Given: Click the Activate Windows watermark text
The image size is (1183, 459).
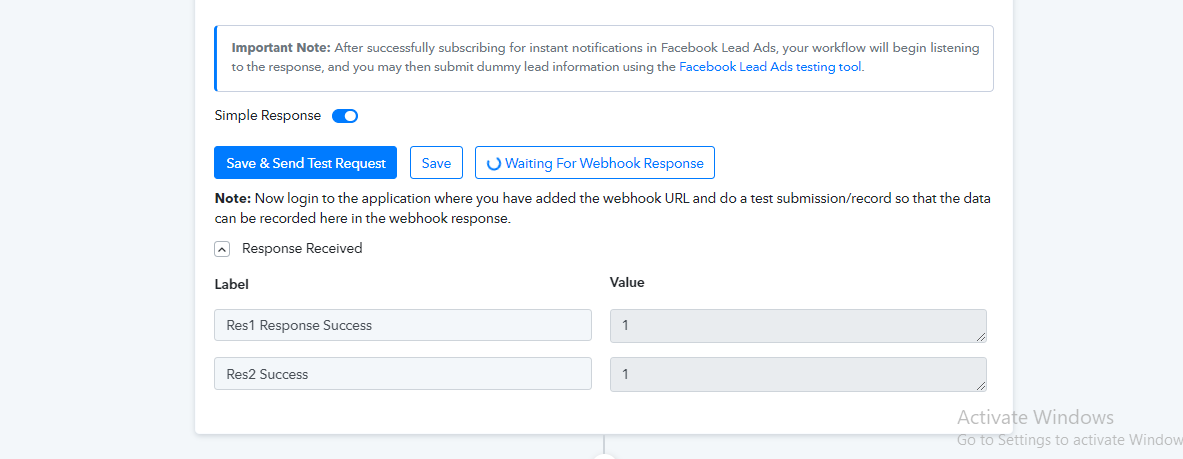Looking at the screenshot, I should tap(1035, 417).
